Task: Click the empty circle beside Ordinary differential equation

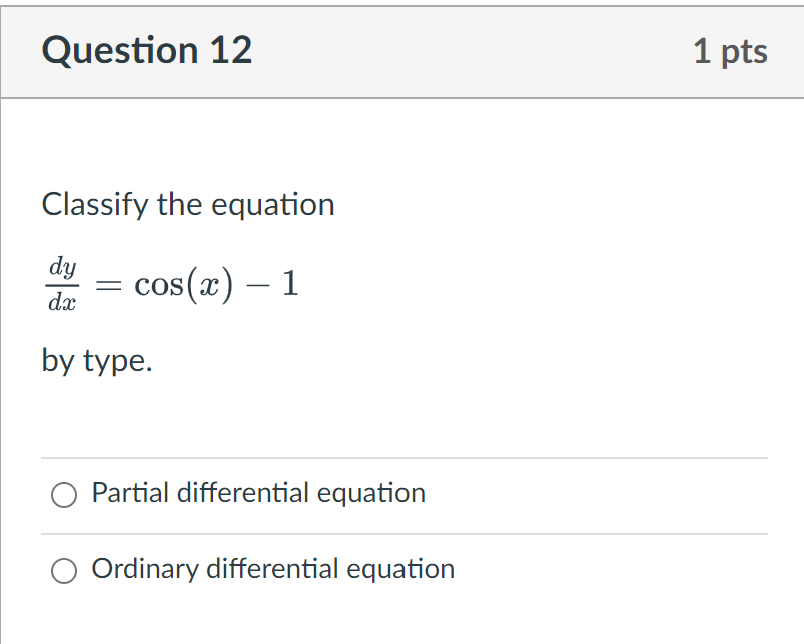Action: tap(64, 570)
